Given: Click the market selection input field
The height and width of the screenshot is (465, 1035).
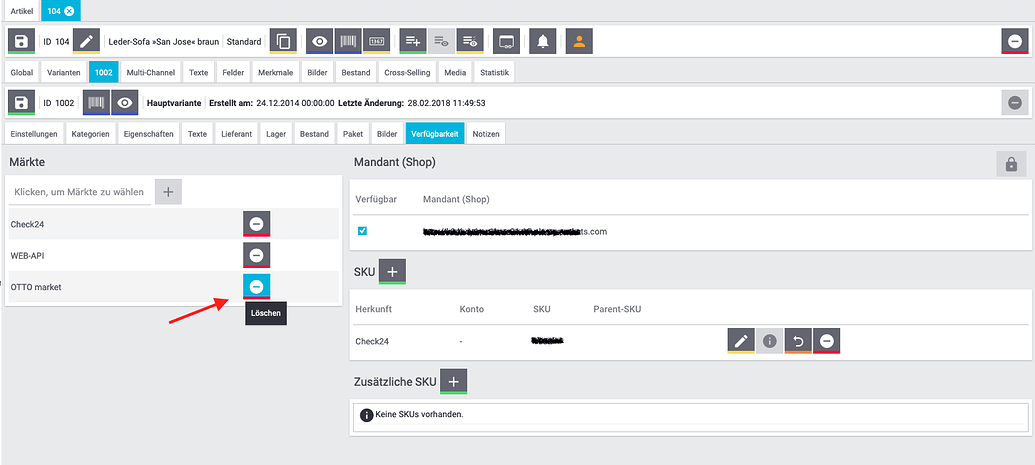Looking at the screenshot, I should (80, 192).
